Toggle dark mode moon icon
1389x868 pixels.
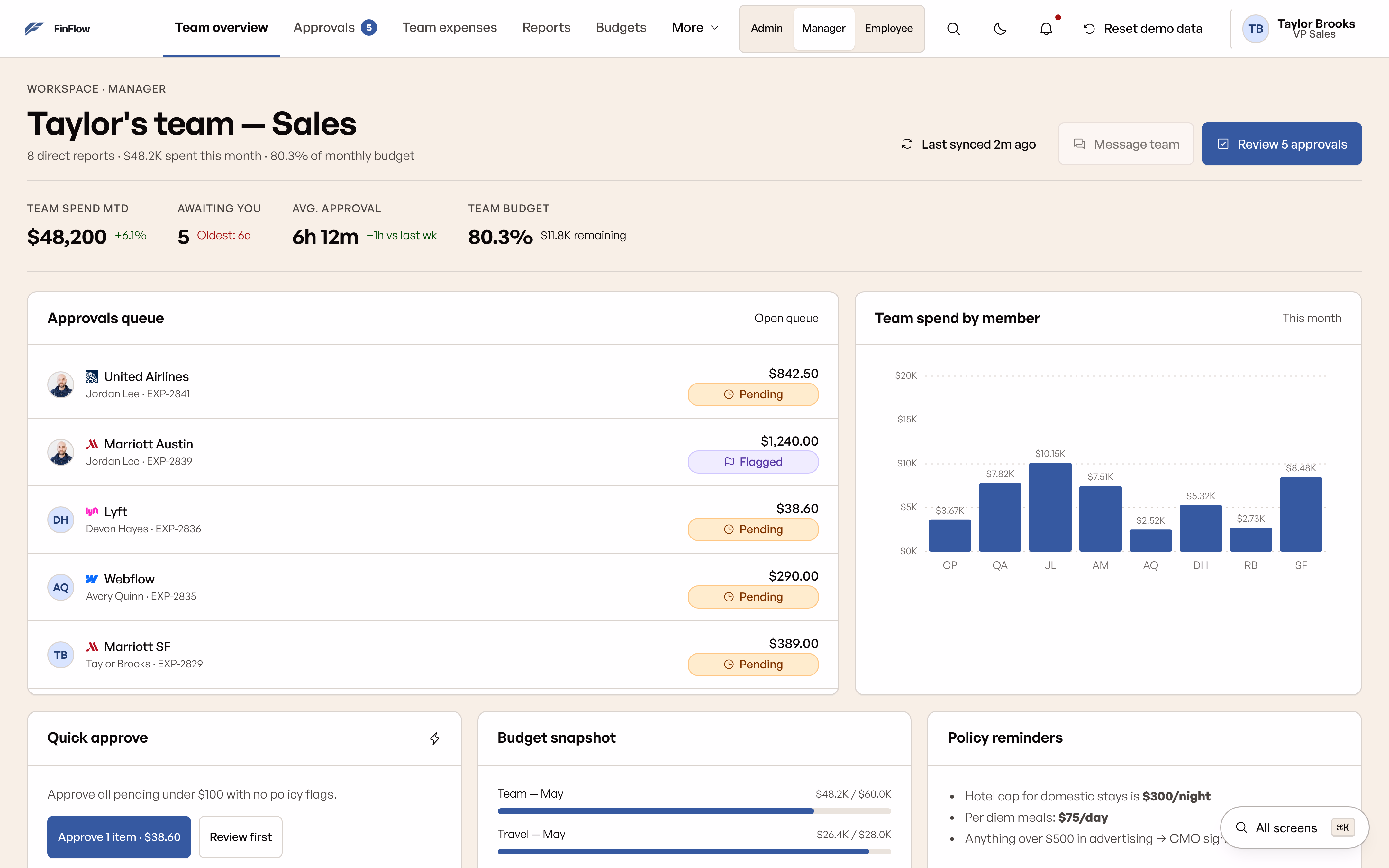click(x=1000, y=29)
